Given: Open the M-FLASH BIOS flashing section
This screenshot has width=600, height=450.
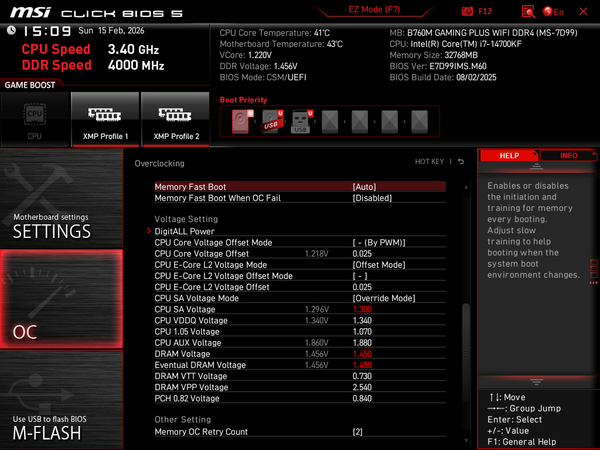Looking at the screenshot, I should click(x=61, y=399).
